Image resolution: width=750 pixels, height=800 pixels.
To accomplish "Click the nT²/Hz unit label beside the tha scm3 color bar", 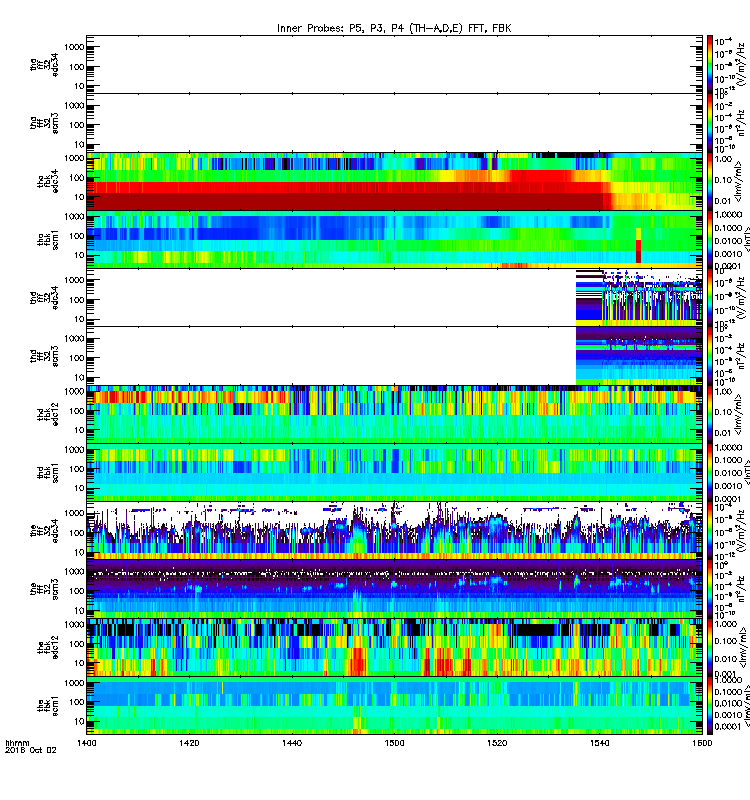I will pos(743,122).
